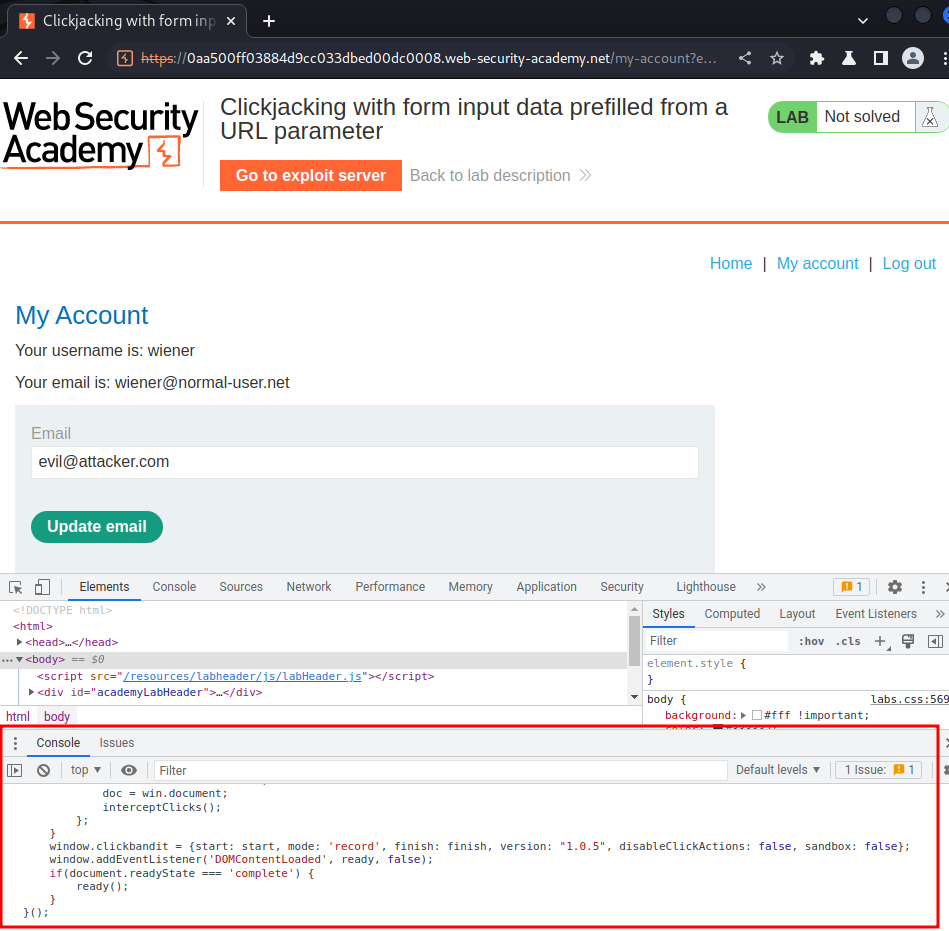Clear the console
Viewport: 949px width, 931px height.
[x=44, y=771]
